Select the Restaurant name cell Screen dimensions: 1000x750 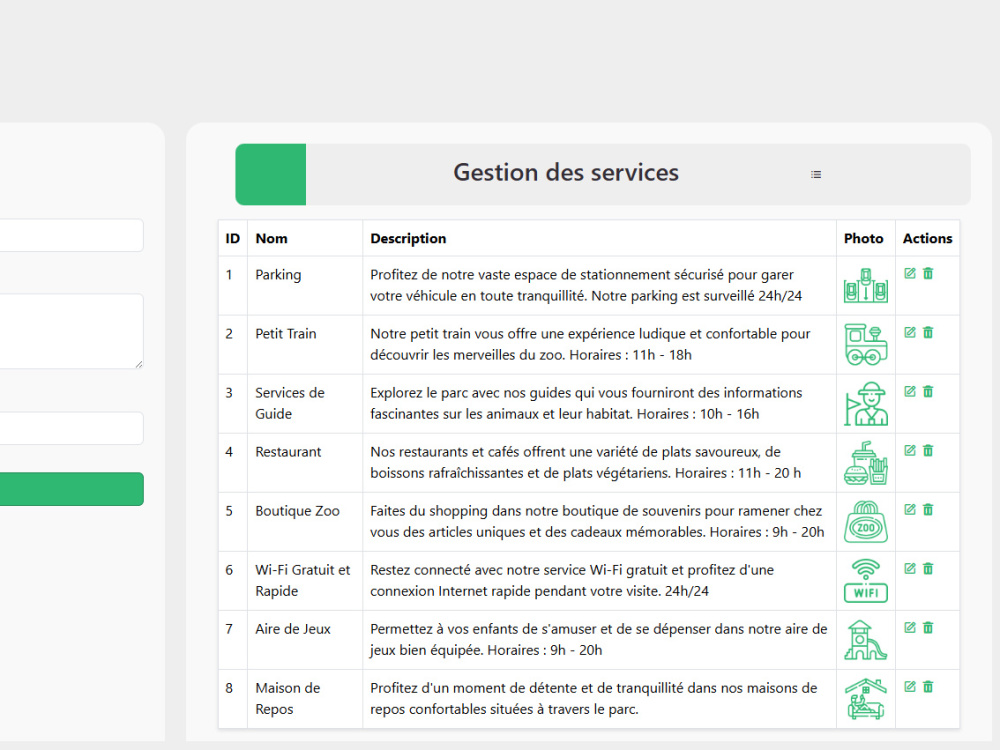pyautogui.click(x=305, y=463)
